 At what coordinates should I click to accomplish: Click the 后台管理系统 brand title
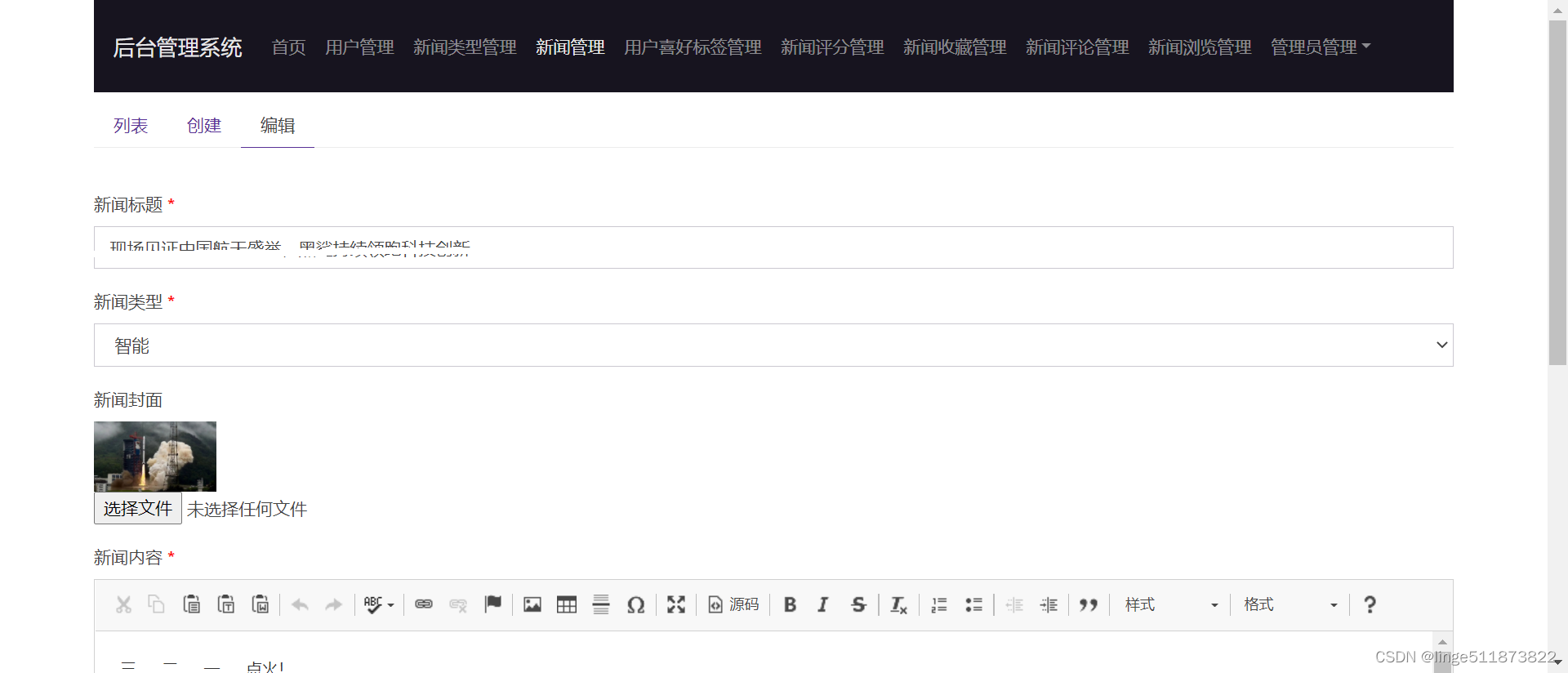177,47
